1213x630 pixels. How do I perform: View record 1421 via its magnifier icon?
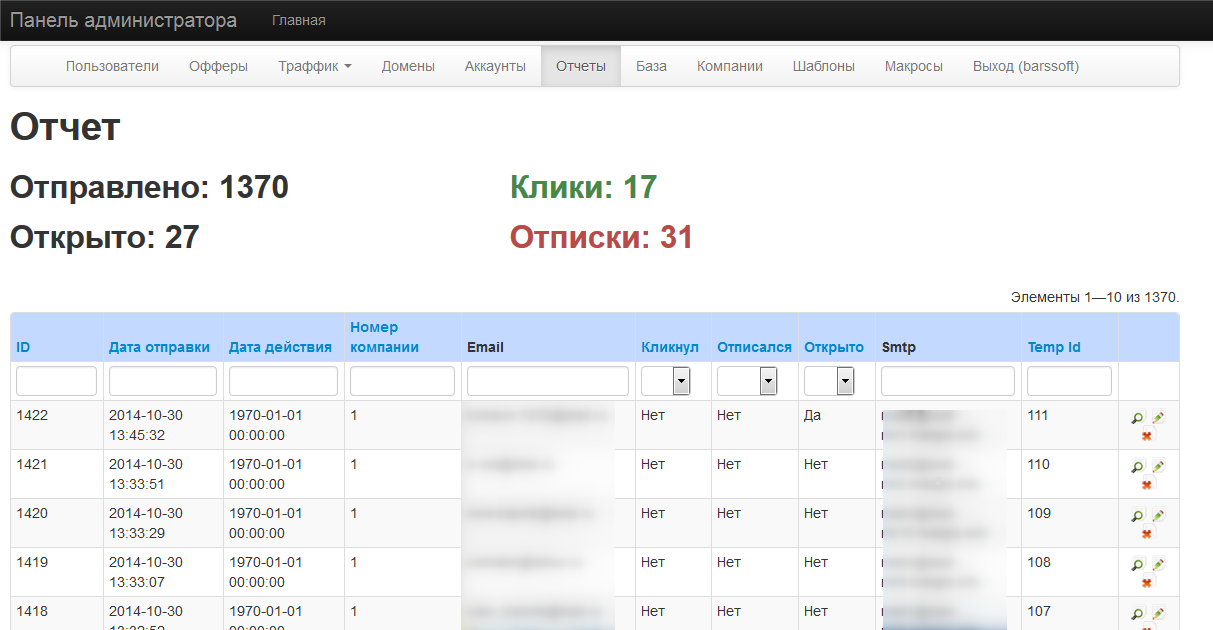(x=1136, y=465)
